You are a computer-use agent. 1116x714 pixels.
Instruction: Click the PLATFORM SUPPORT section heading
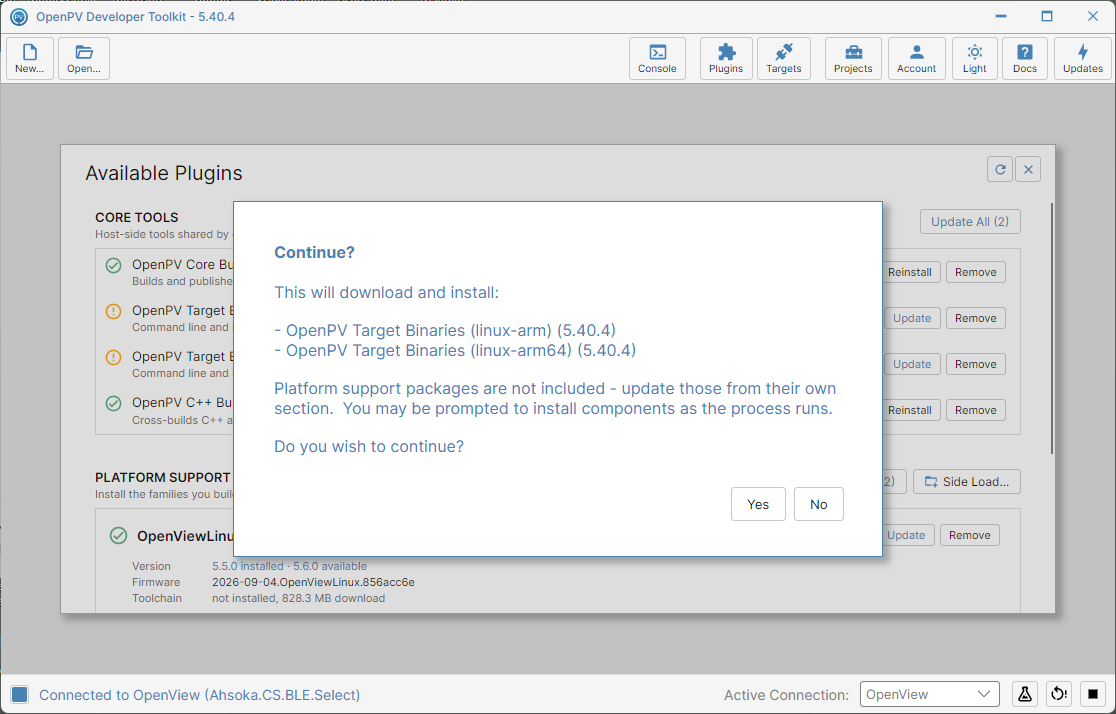tap(162, 477)
